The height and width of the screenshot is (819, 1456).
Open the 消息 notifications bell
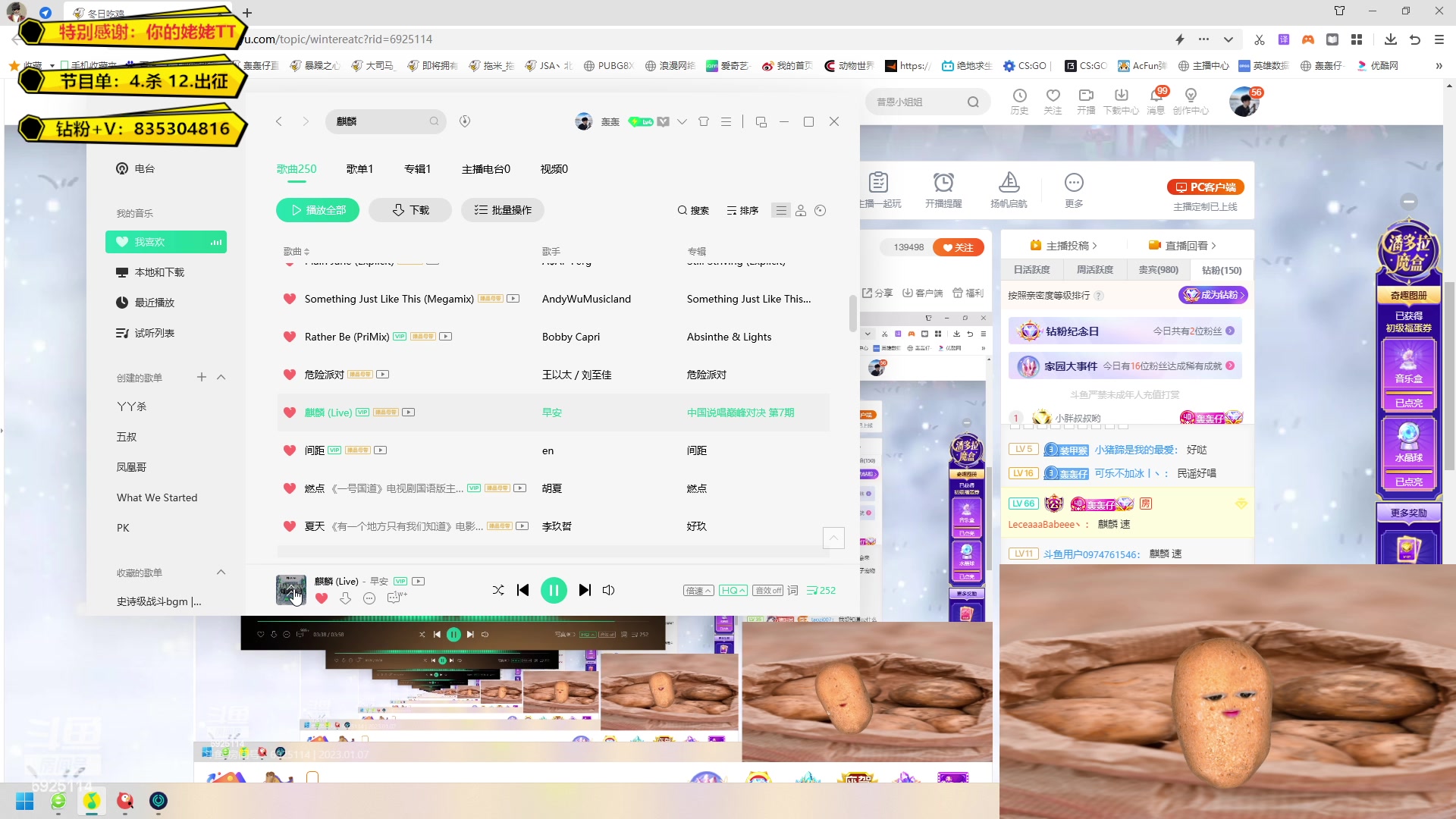1156,101
